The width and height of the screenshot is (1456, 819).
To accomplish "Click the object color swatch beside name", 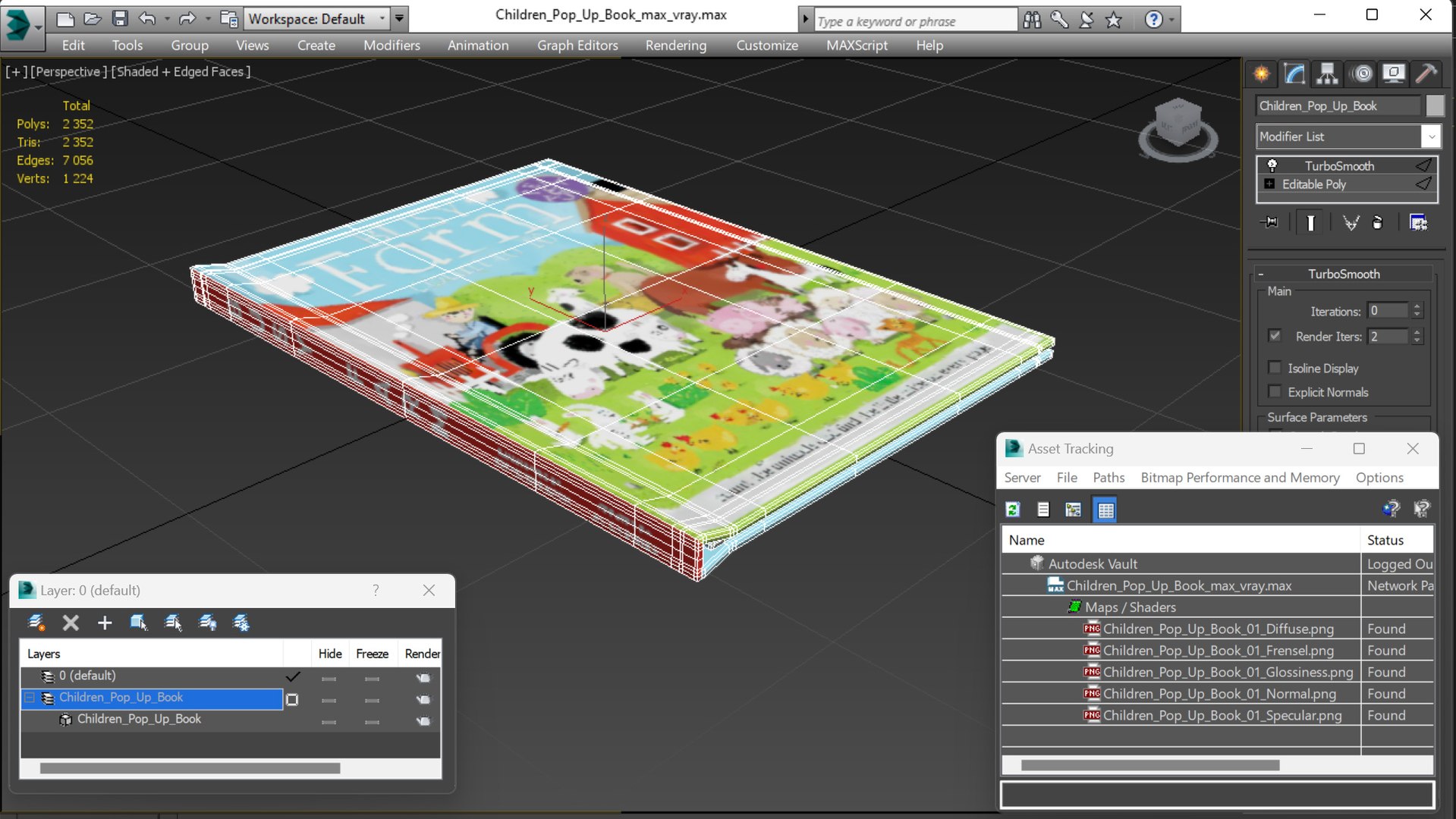I will [1435, 105].
